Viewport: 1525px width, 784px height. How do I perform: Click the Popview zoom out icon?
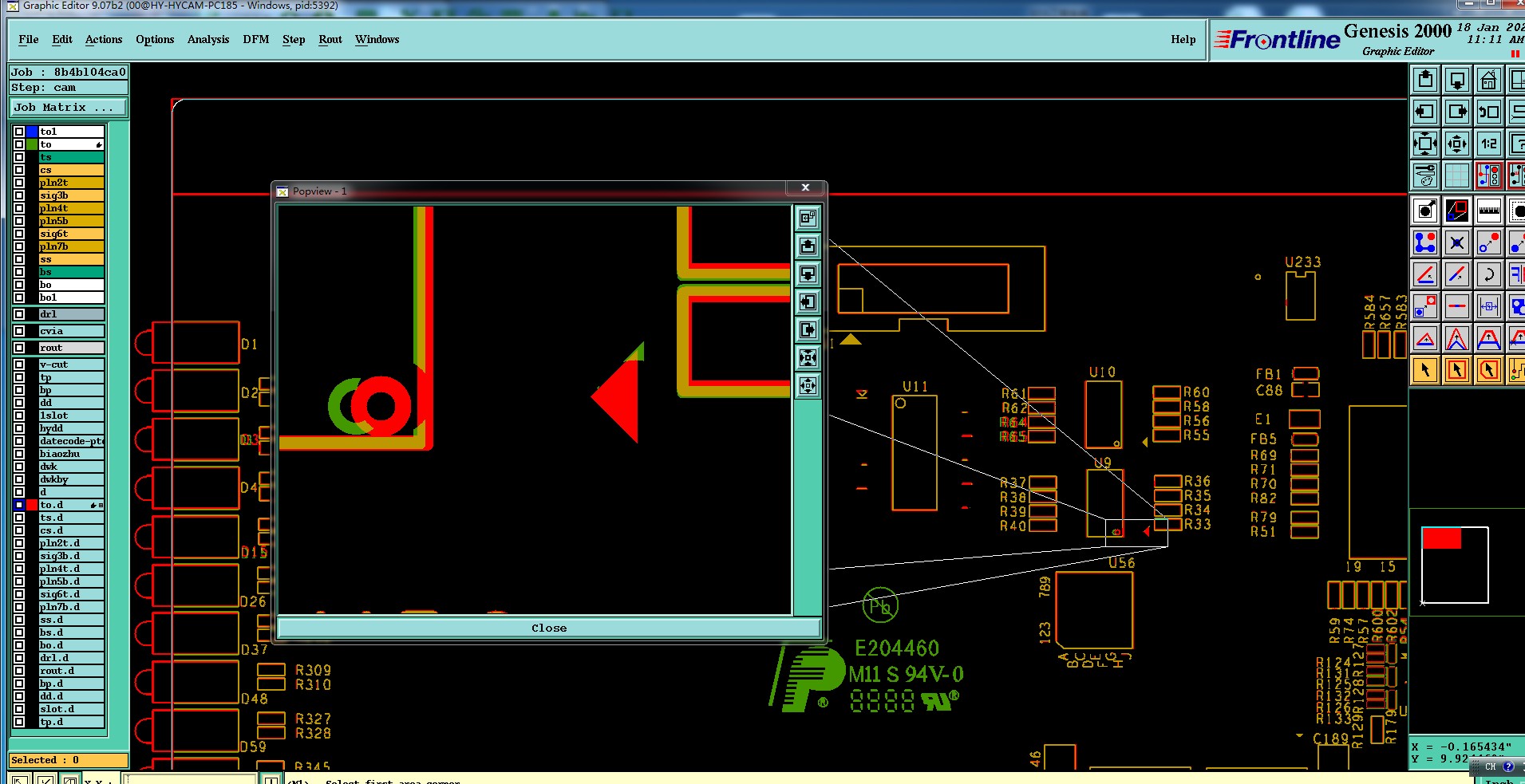click(808, 386)
